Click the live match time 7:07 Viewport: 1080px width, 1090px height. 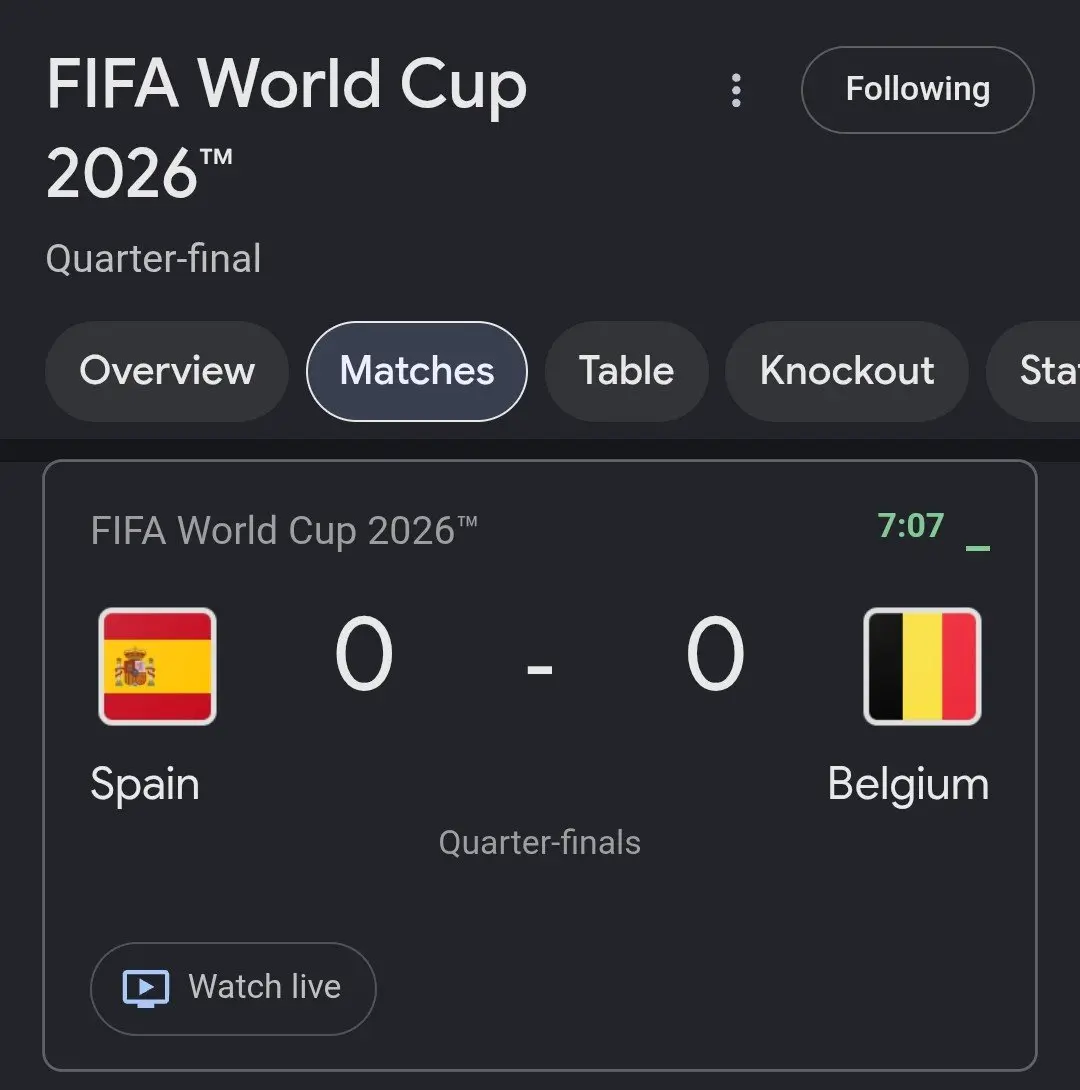[x=910, y=526]
